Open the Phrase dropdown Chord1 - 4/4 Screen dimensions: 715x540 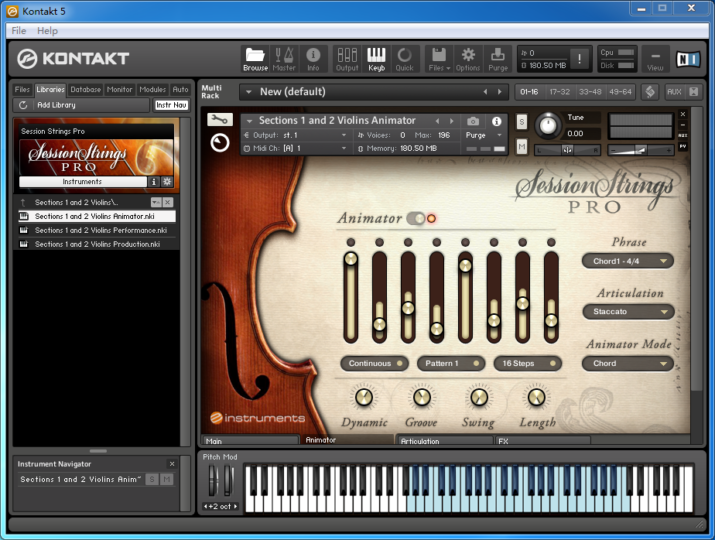tap(627, 261)
